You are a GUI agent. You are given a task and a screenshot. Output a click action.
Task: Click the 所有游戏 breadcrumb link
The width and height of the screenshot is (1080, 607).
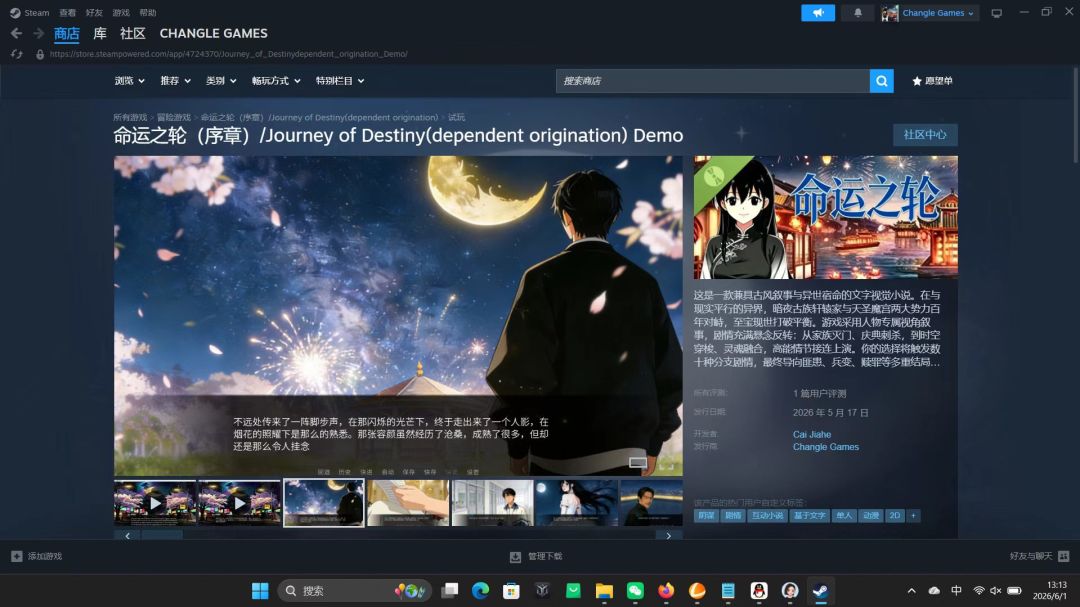(130, 117)
